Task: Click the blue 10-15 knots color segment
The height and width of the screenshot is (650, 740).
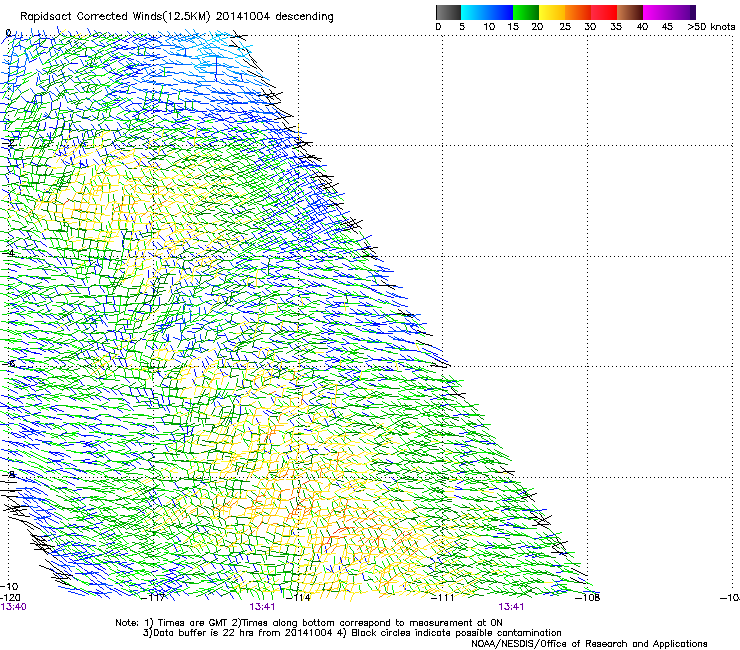Action: click(x=500, y=12)
